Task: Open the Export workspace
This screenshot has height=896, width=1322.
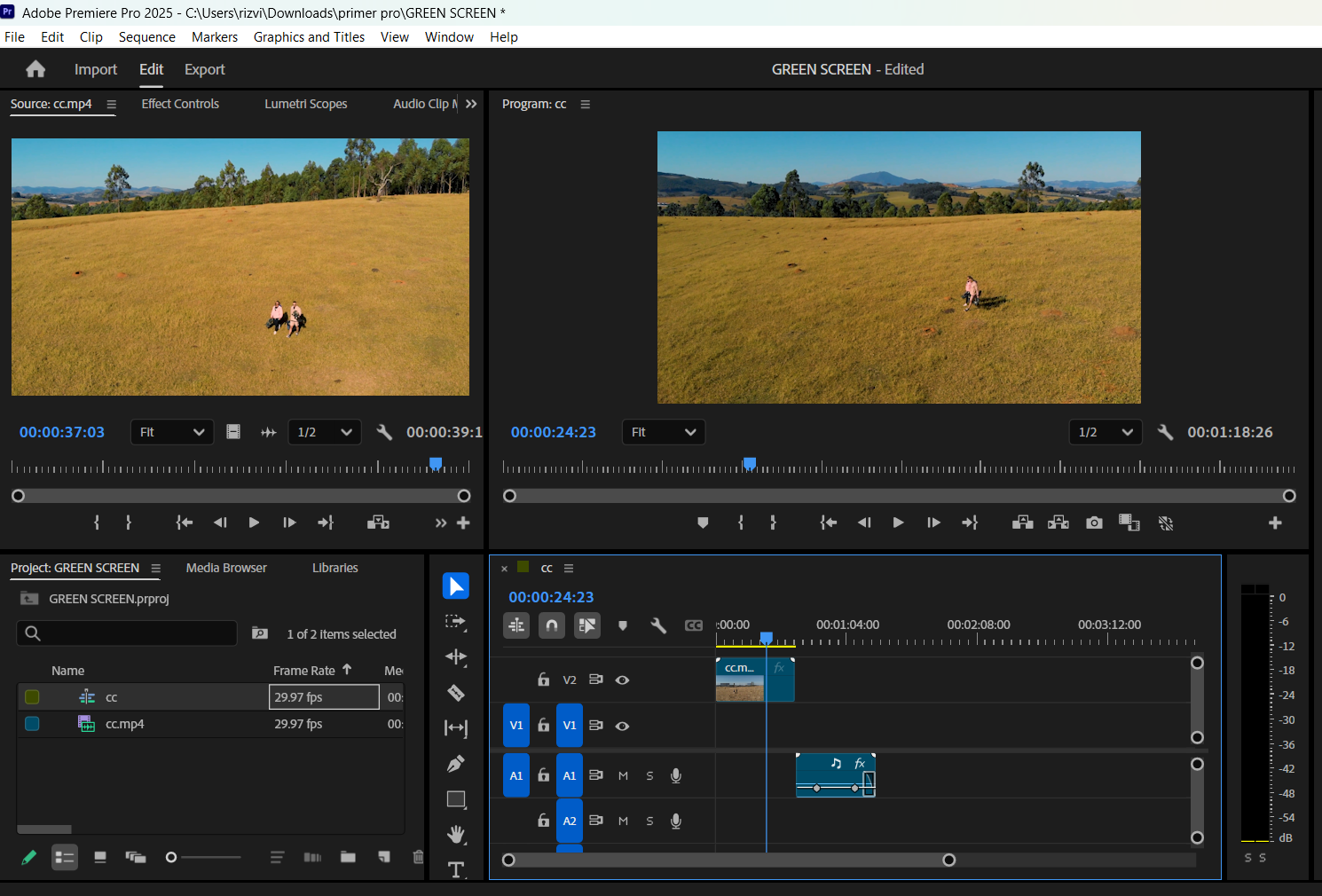Action: tap(204, 69)
